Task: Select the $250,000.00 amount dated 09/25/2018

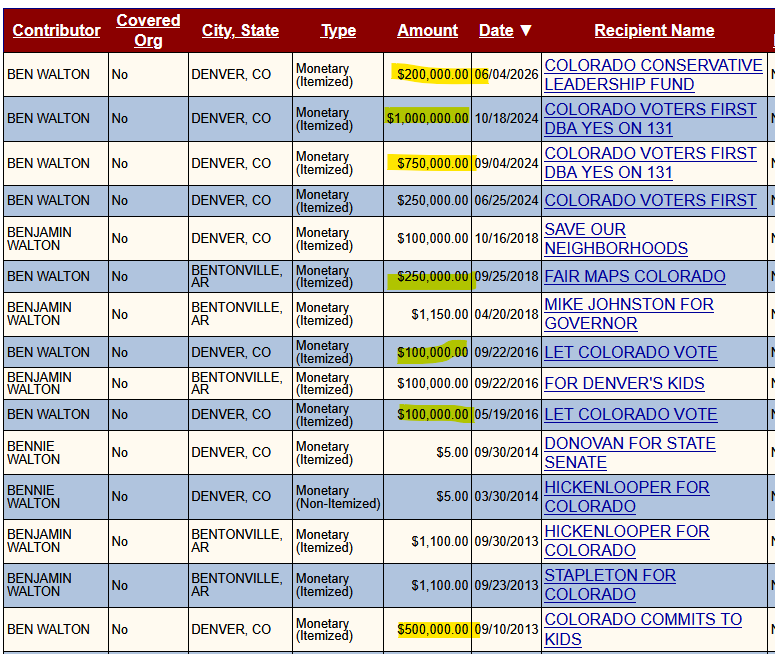Action: 428,276
